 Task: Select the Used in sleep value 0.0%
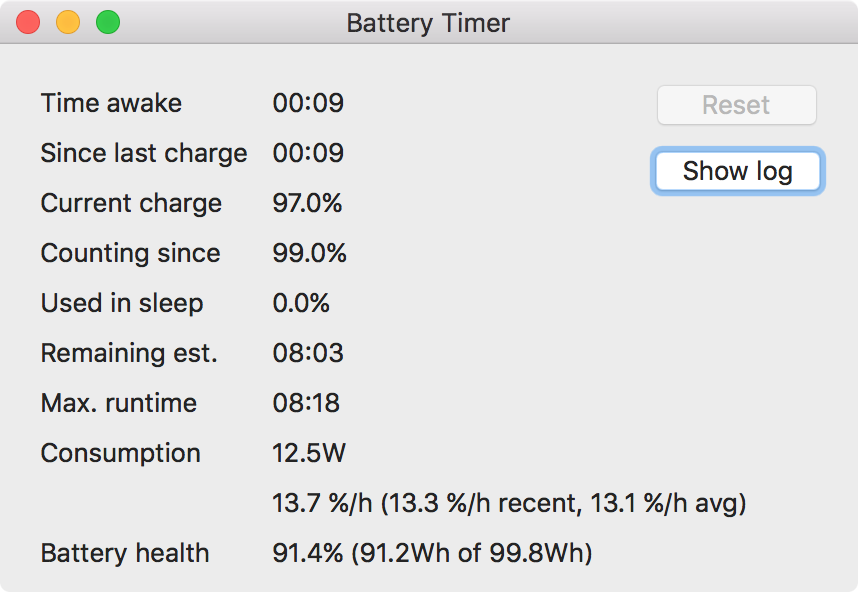coord(301,303)
